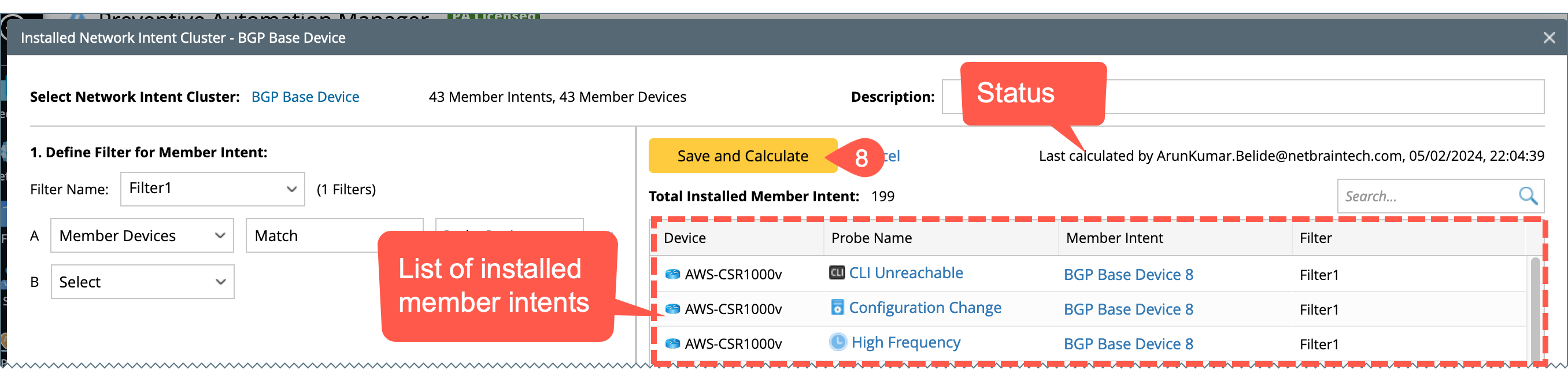Screen dimensions: 1568x369
Task: Sort by the Probe Name column header
Action: 871,238
